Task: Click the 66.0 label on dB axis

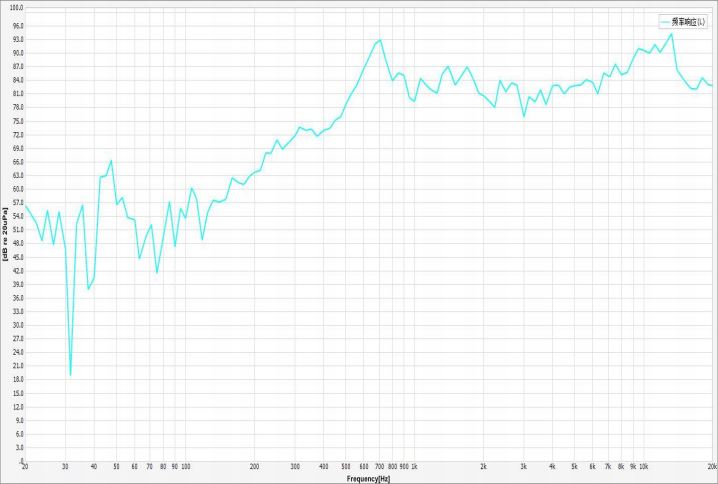Action: coord(18,162)
